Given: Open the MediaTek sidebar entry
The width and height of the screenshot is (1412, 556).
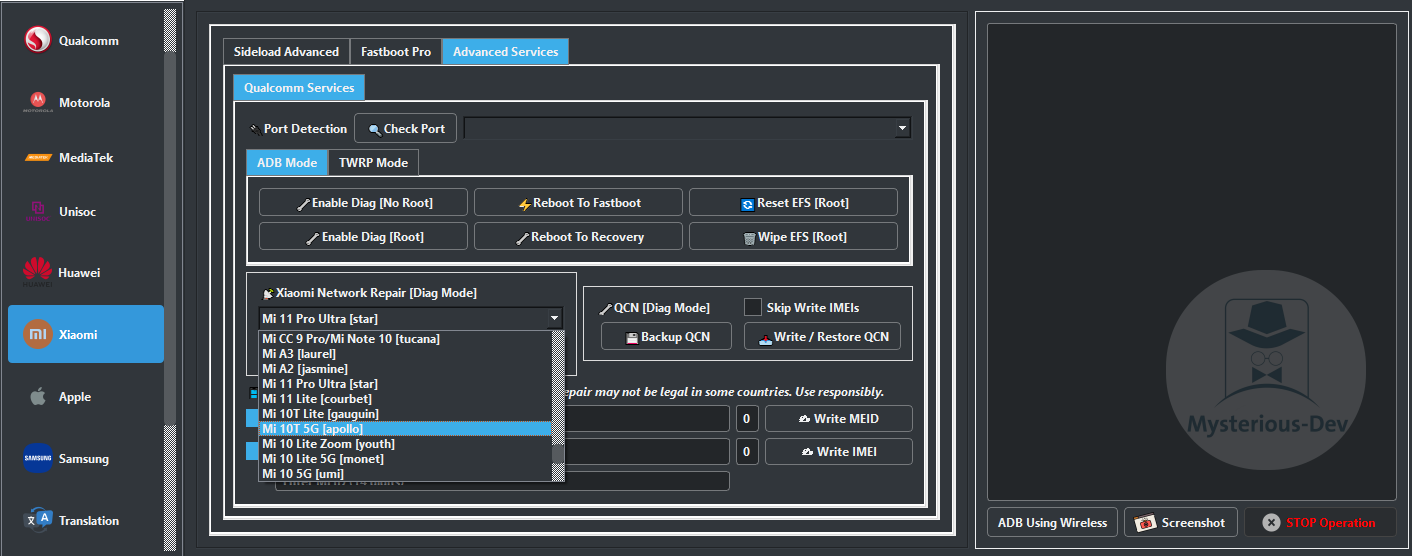Looking at the screenshot, I should [86, 158].
